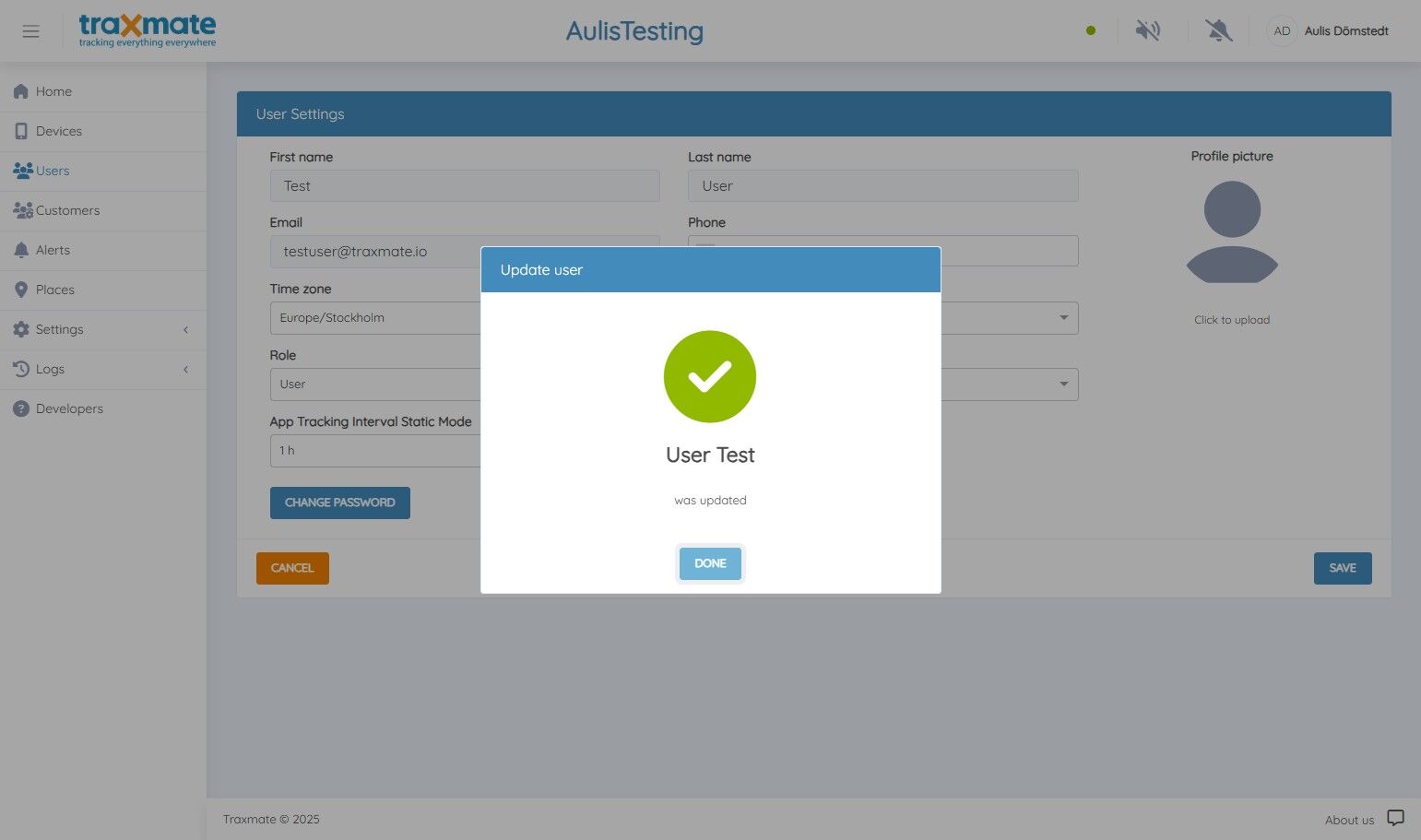This screenshot has height=840, width=1421.
Task: Click the Aulis Dömstedt user name
Action: tap(1346, 30)
